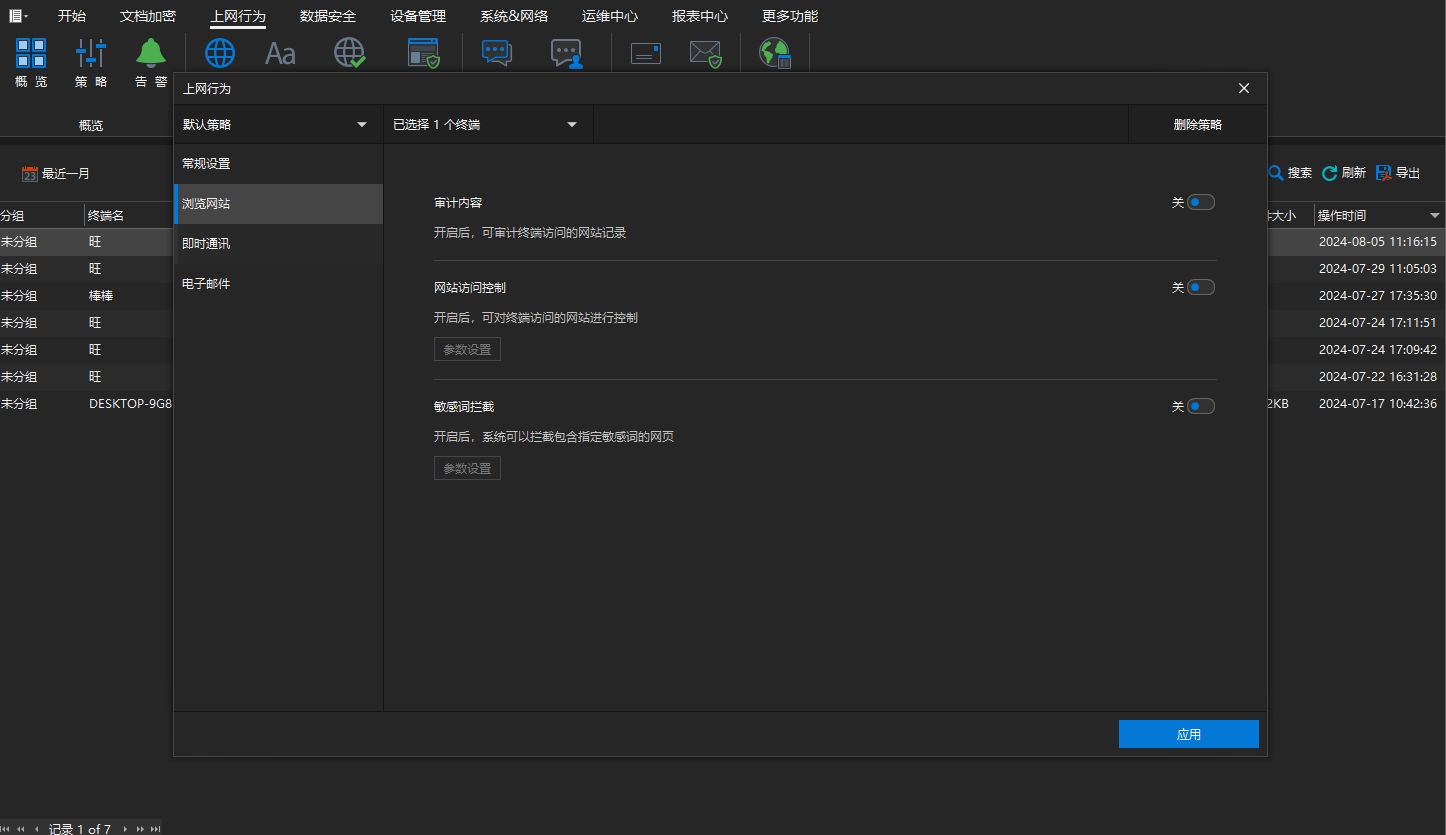Click the 应用 apply button

click(1189, 734)
